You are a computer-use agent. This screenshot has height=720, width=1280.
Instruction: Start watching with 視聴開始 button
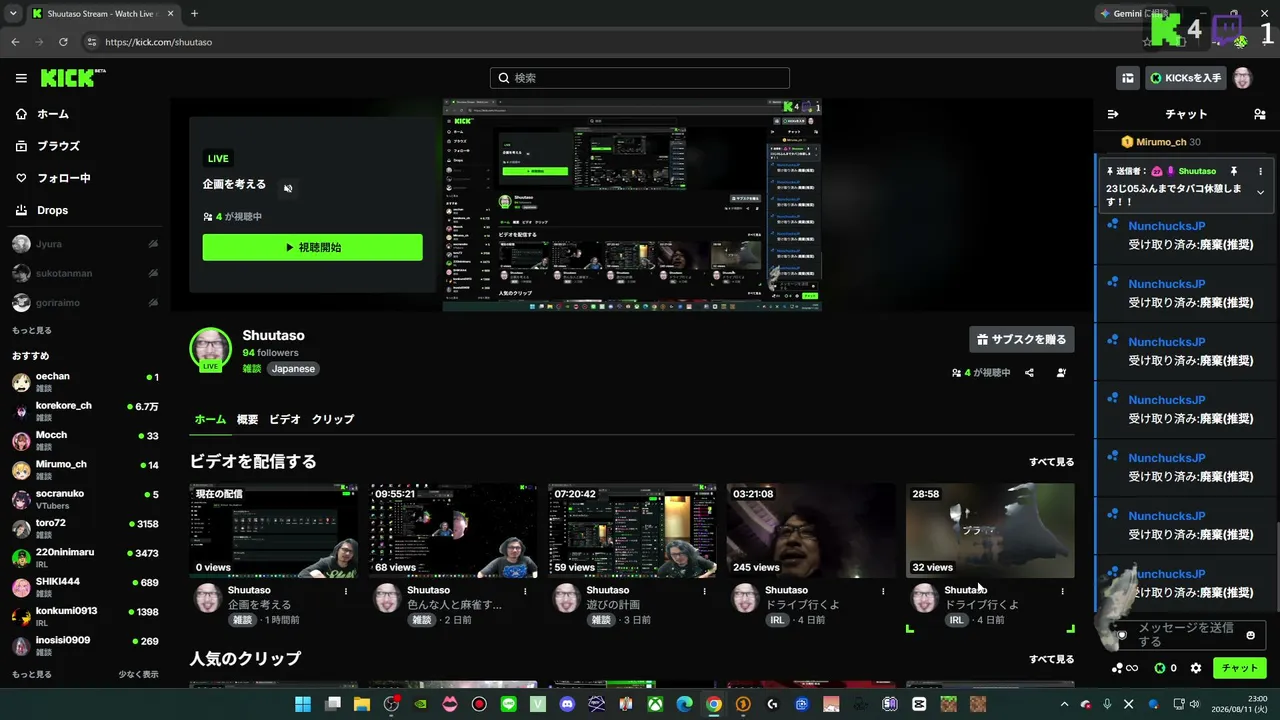coord(313,247)
